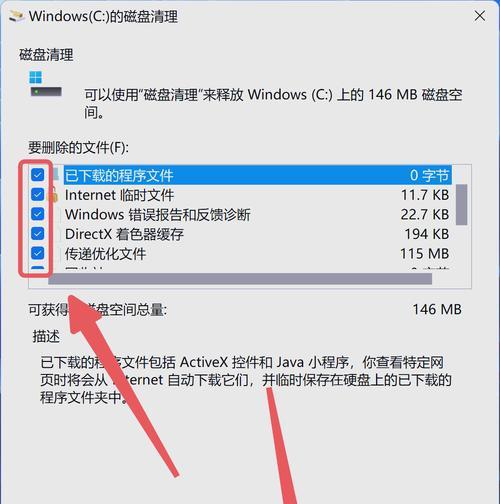
Task: Toggle the partially visible bottom checkbox
Action: click(x=38, y=268)
